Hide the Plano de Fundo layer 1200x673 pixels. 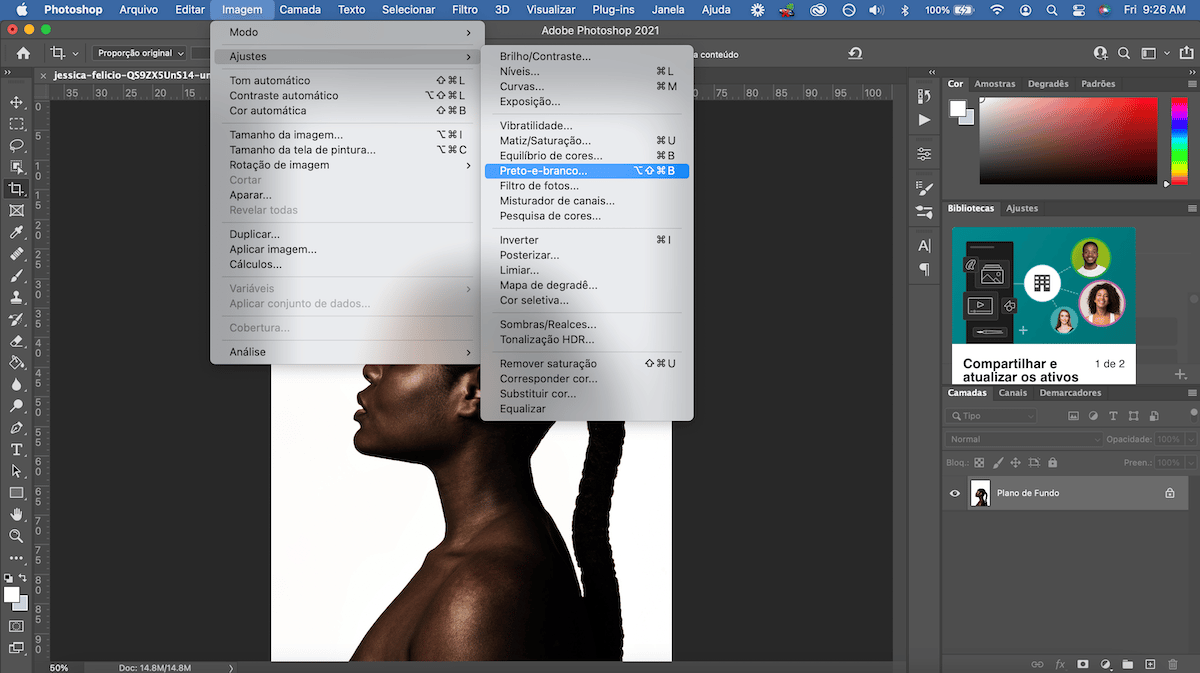tap(955, 493)
